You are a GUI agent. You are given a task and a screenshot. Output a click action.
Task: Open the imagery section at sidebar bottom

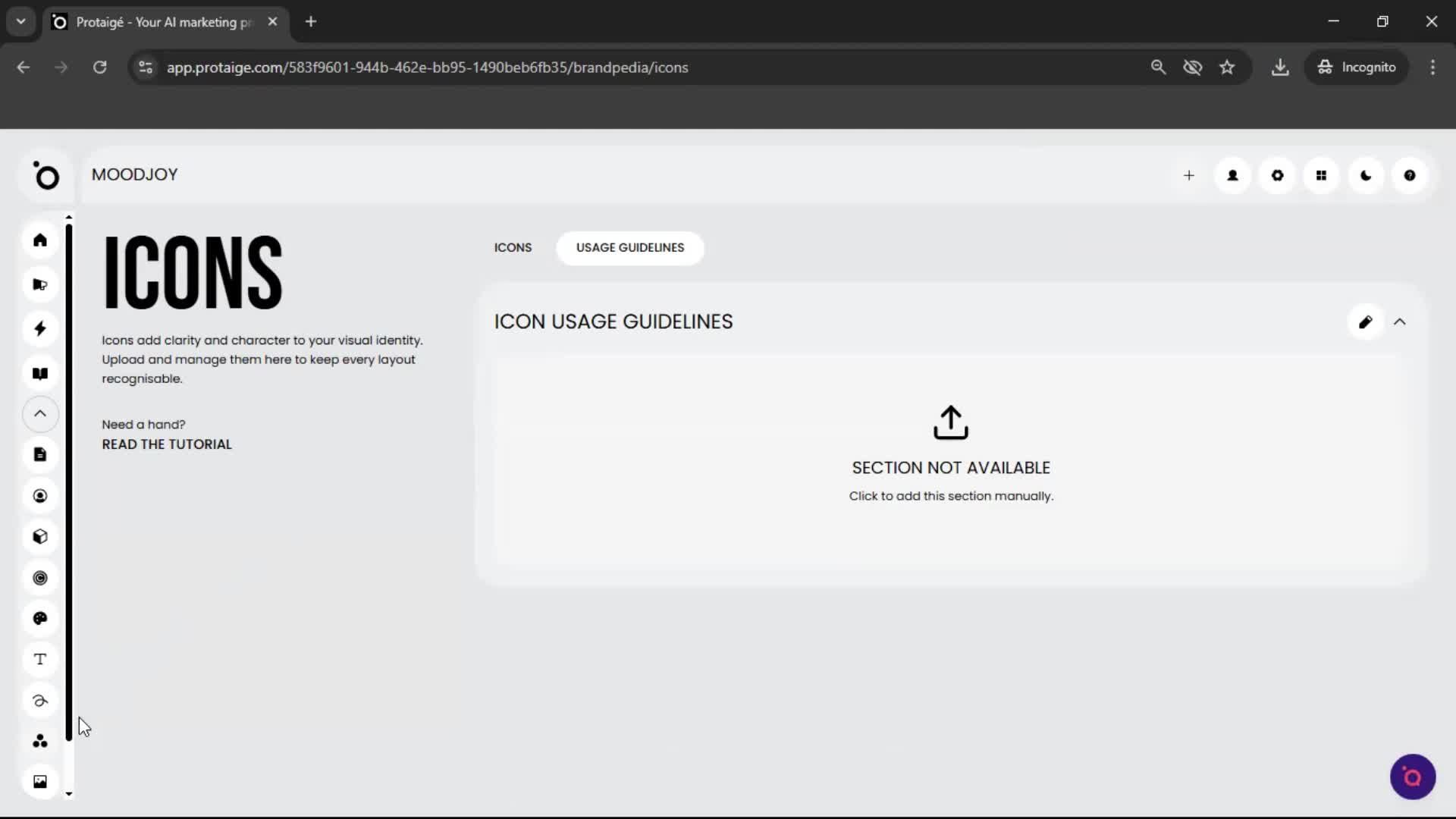coord(40,781)
